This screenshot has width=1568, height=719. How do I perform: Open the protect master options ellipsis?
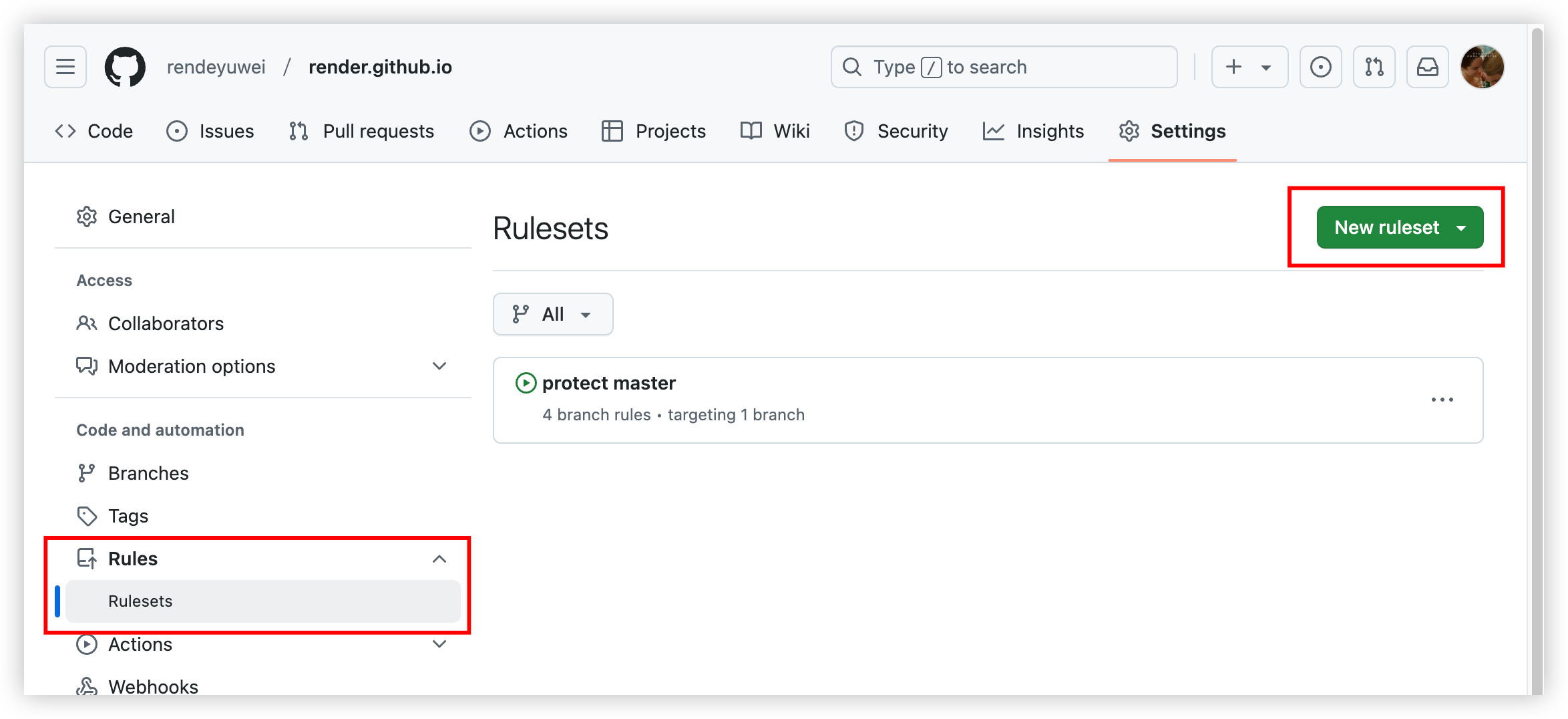(x=1442, y=400)
